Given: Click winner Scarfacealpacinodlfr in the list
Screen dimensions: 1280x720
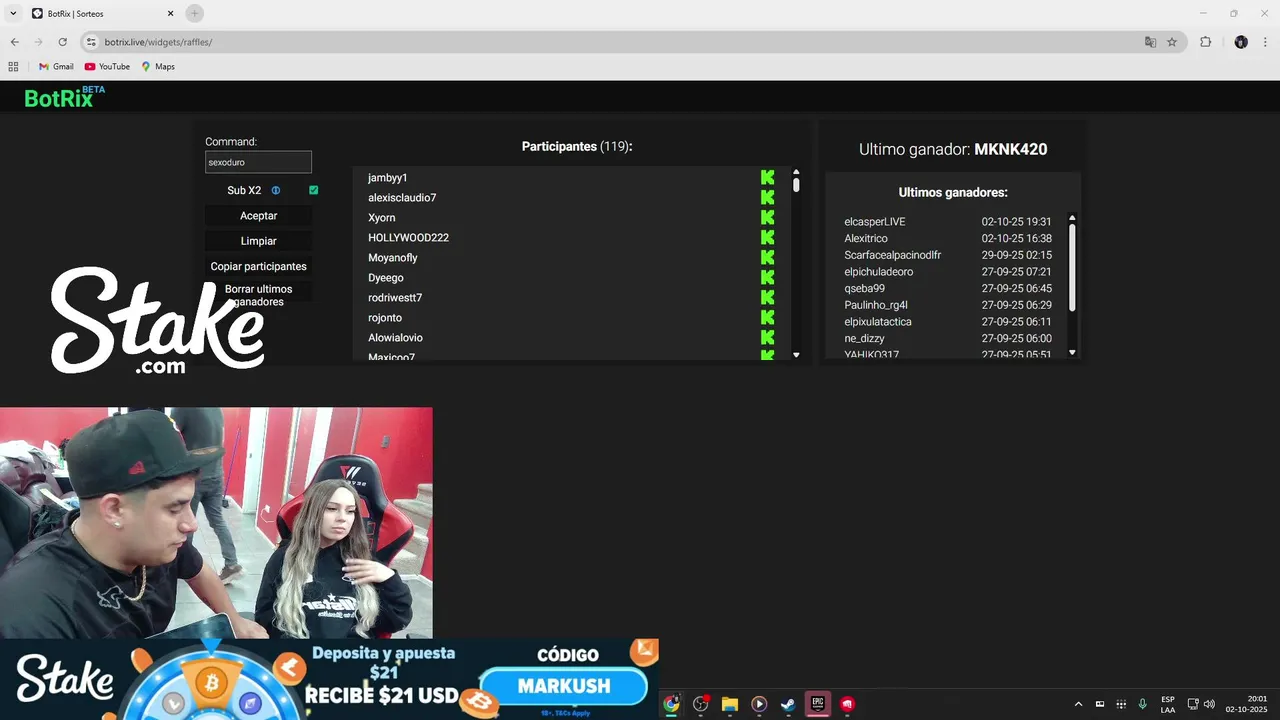Looking at the screenshot, I should (x=892, y=255).
